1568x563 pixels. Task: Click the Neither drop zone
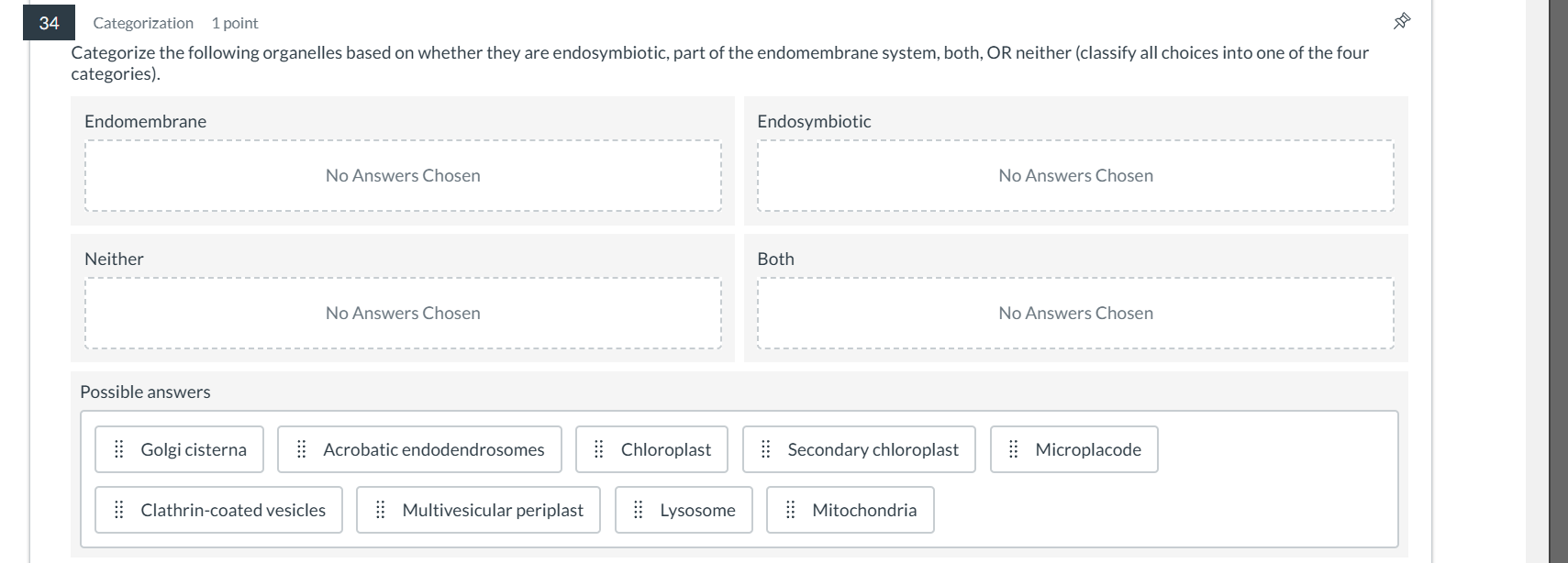[402, 313]
